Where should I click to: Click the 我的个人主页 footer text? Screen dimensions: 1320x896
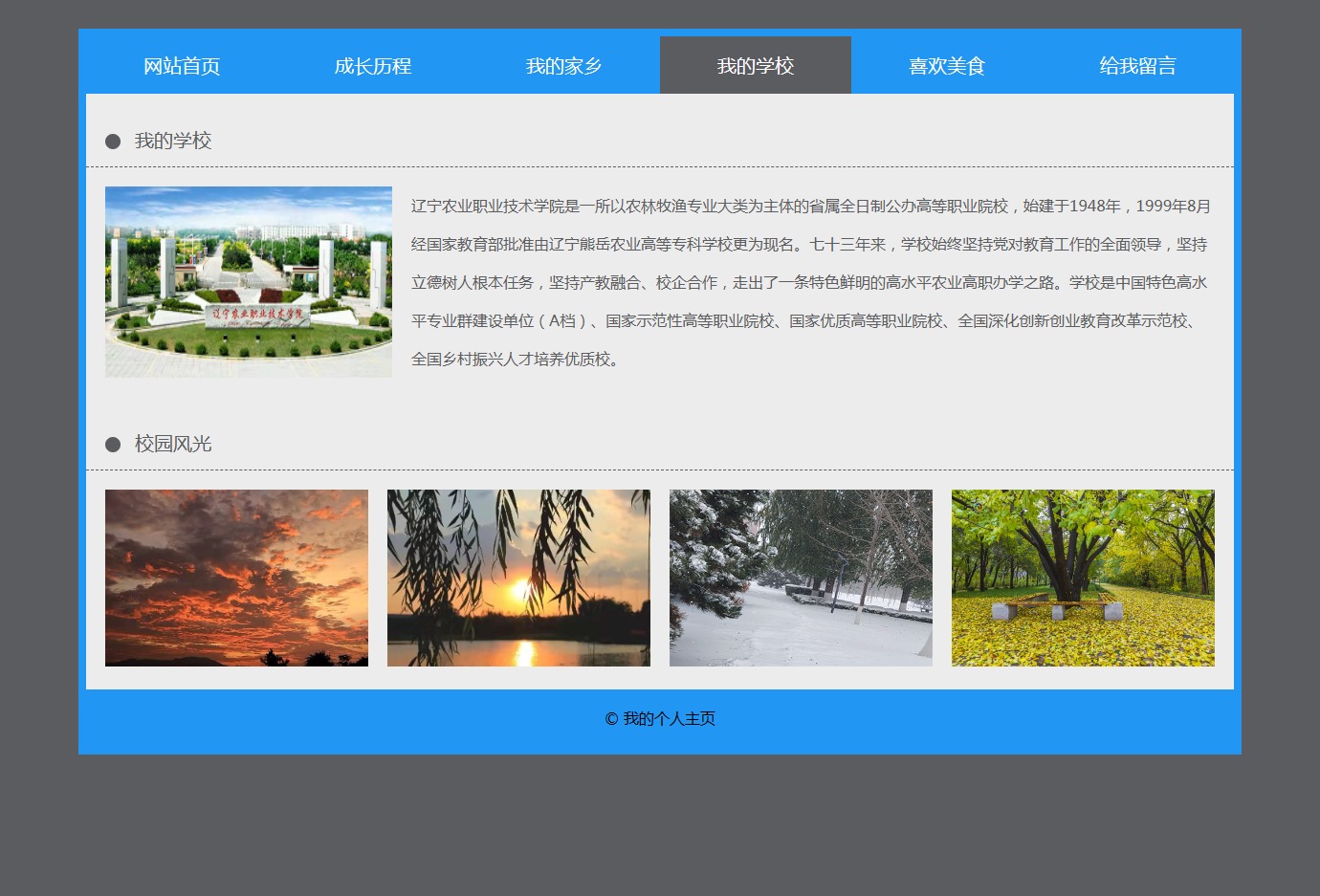coord(670,719)
